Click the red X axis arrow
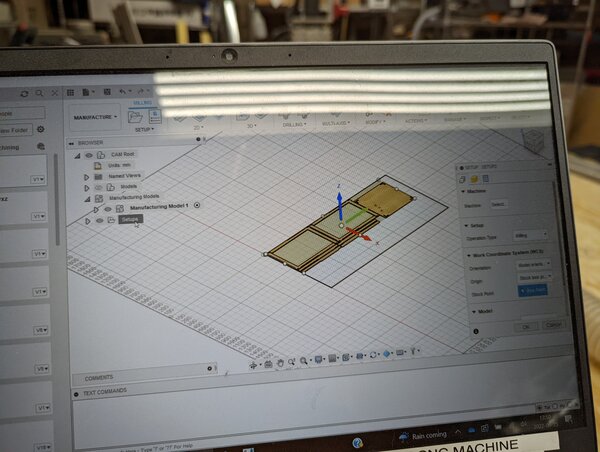The width and height of the screenshot is (600, 452). coord(359,234)
